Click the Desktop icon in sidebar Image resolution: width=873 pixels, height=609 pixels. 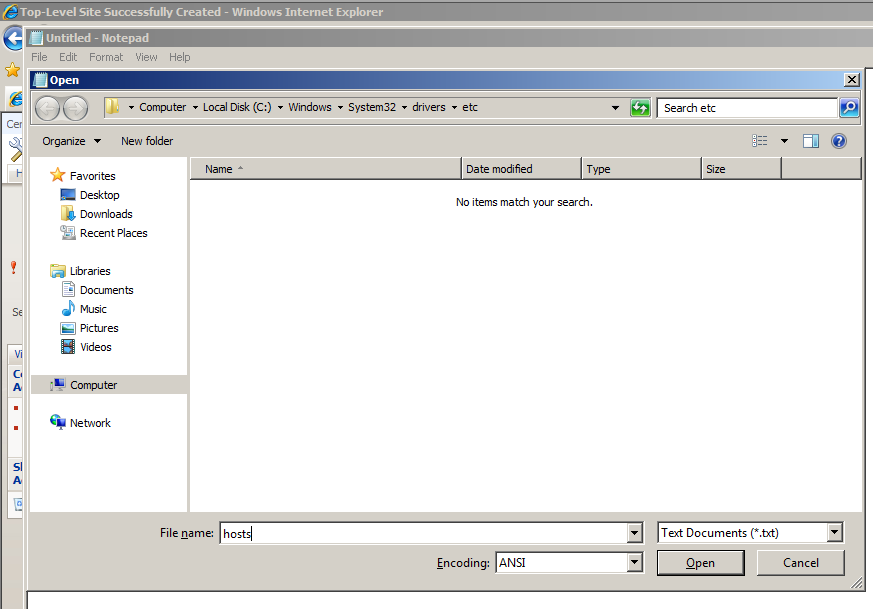(x=67, y=195)
